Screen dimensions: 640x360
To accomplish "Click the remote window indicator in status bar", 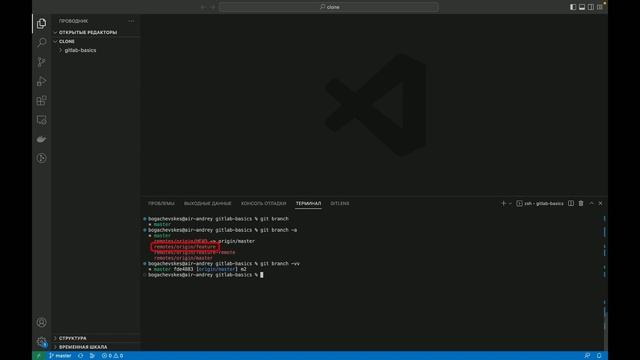I will pos(38,356).
